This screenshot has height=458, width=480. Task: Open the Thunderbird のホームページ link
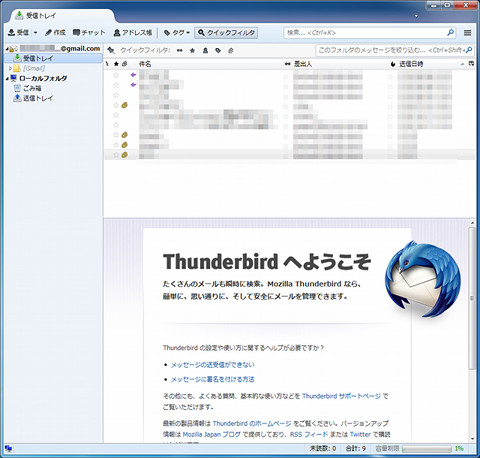pyautogui.click(x=252, y=423)
